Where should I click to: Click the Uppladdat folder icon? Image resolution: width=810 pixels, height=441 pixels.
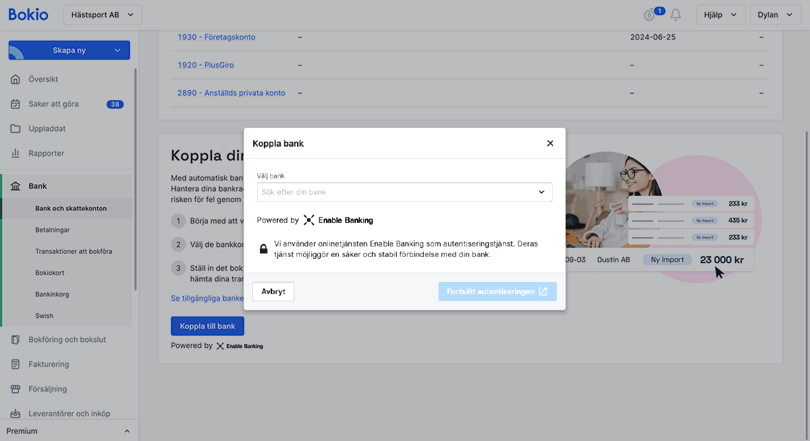(15, 129)
